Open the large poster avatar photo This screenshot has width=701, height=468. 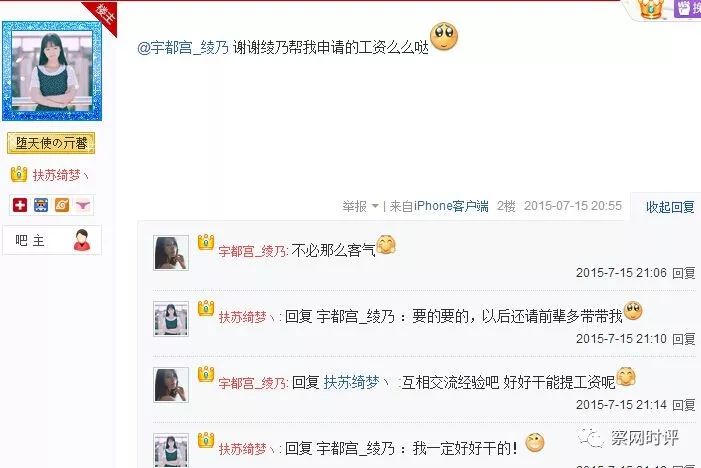click(52, 71)
